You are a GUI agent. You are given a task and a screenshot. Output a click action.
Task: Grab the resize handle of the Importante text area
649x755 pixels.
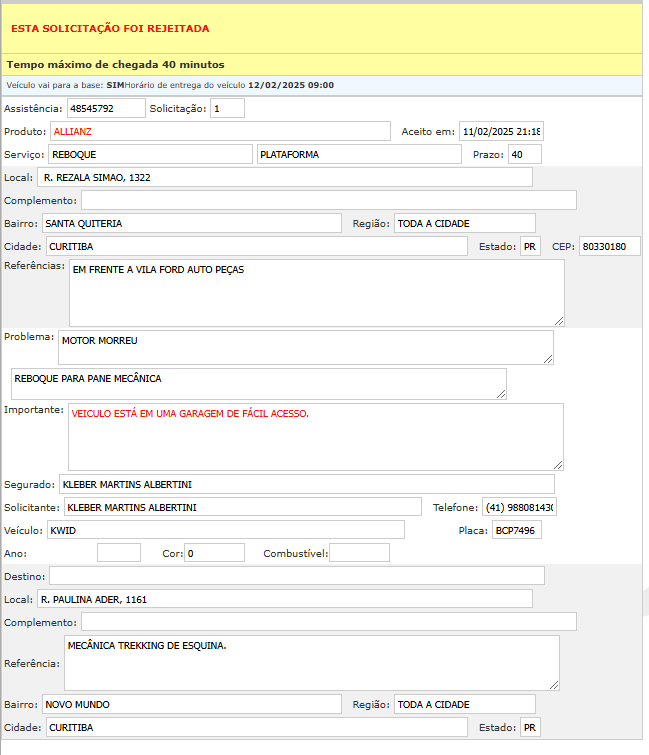pos(558,464)
